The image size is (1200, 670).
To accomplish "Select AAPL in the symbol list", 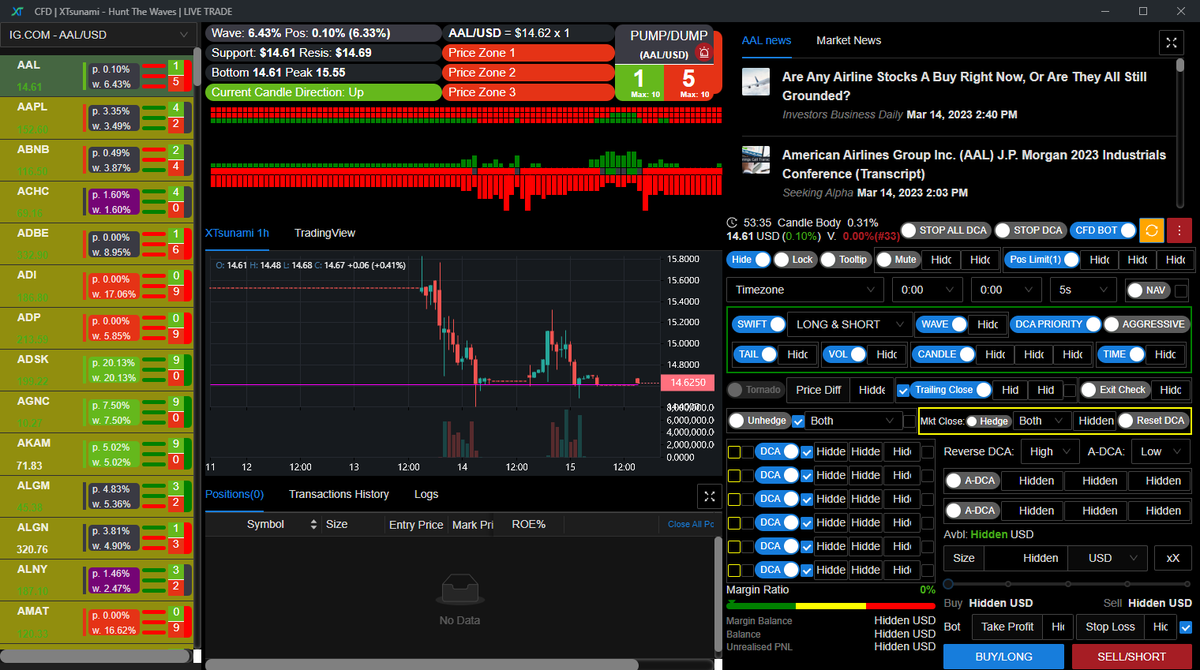I will click(x=98, y=118).
